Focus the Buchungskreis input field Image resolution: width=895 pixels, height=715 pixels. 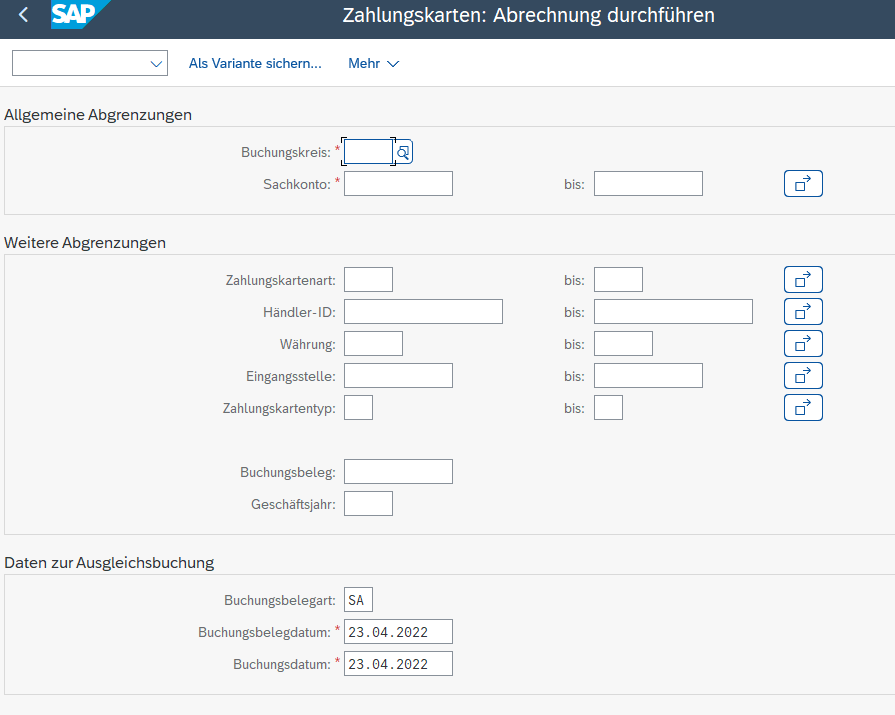click(367, 152)
